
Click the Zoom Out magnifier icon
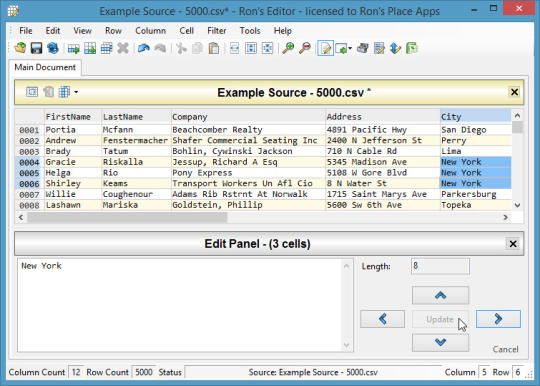(x=304, y=48)
